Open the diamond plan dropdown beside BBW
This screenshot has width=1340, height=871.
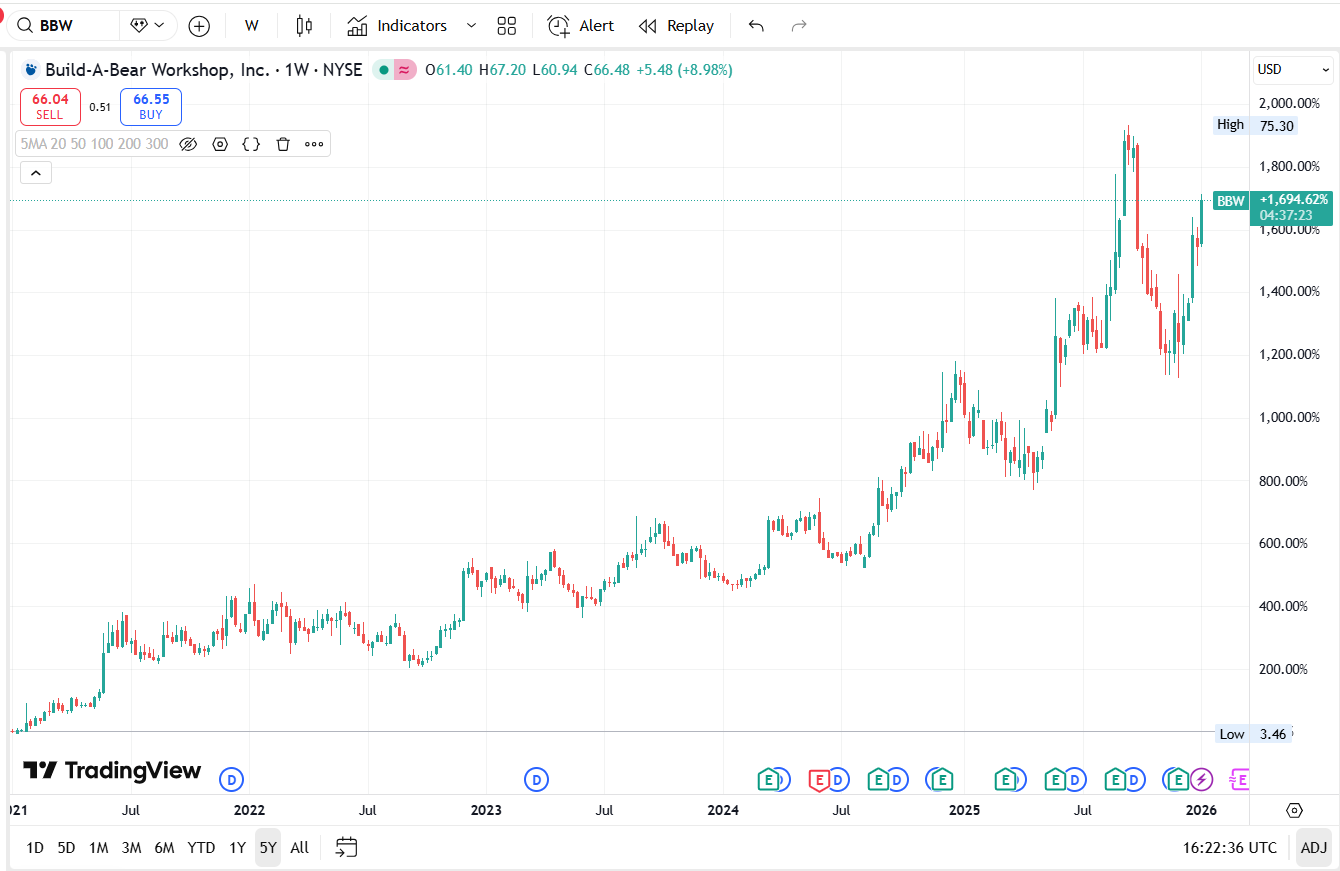click(148, 26)
